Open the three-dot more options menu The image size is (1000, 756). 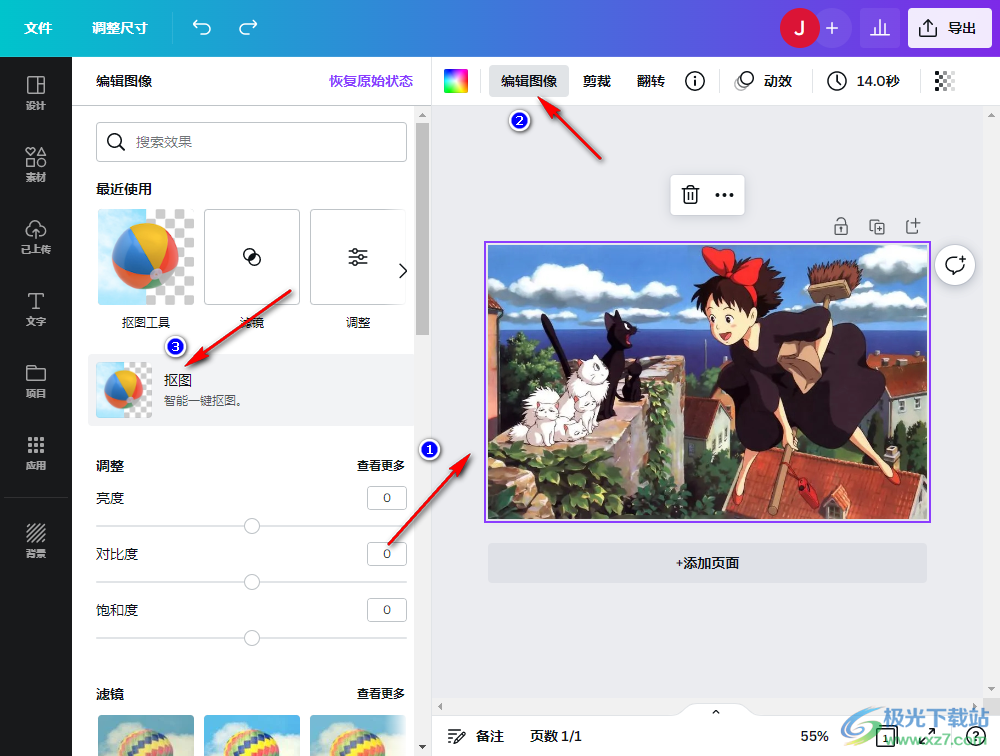pos(724,195)
